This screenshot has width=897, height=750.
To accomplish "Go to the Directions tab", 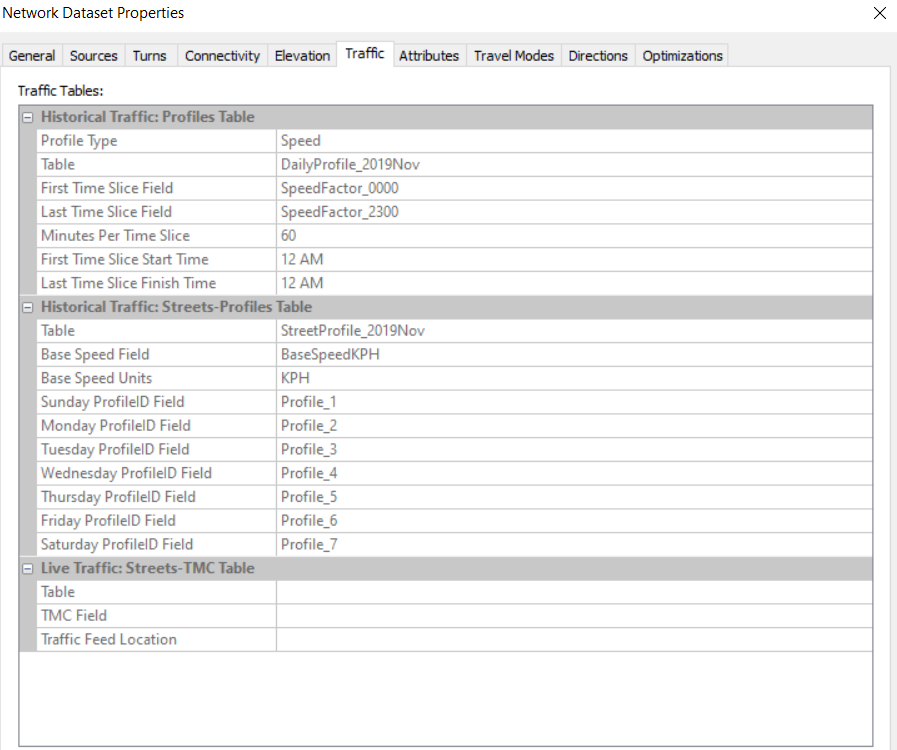I will click(598, 55).
